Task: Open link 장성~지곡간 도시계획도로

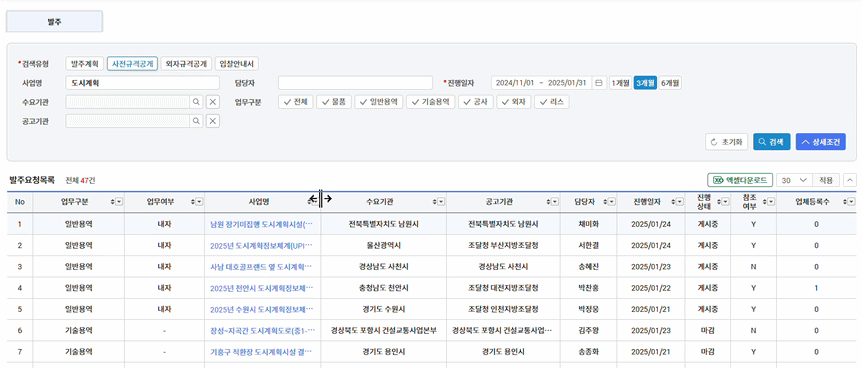Action: 262,331
